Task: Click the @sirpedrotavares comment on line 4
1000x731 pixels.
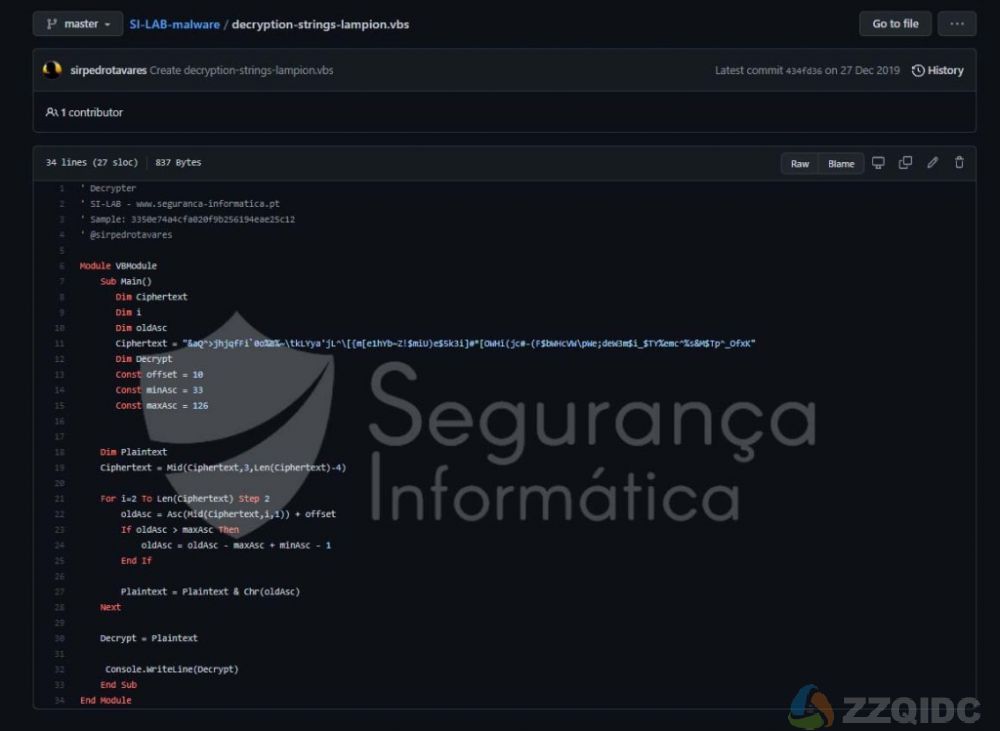Action: 126,235
